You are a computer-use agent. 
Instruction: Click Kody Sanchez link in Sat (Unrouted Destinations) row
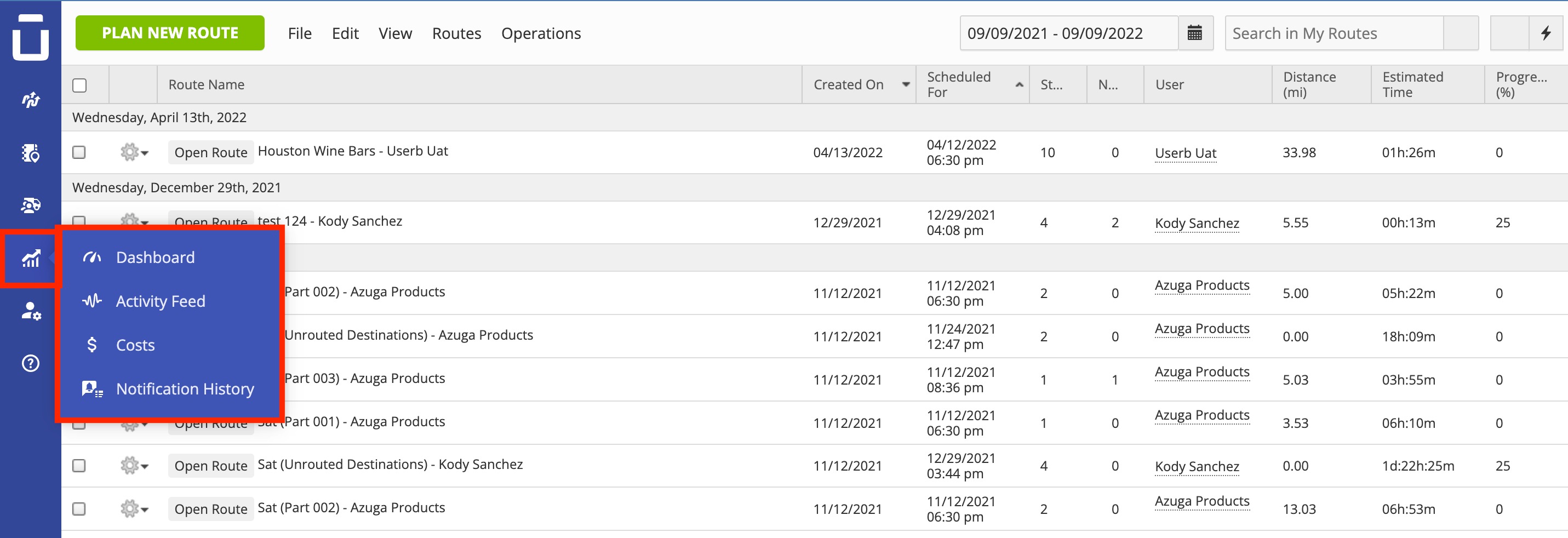pyautogui.click(x=1197, y=466)
